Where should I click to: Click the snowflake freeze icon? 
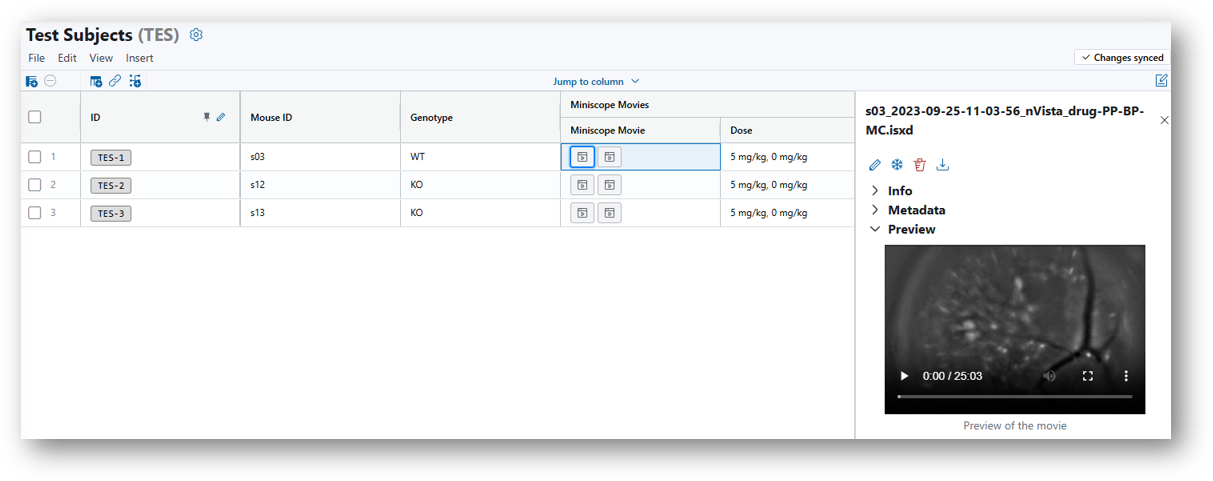tap(897, 165)
